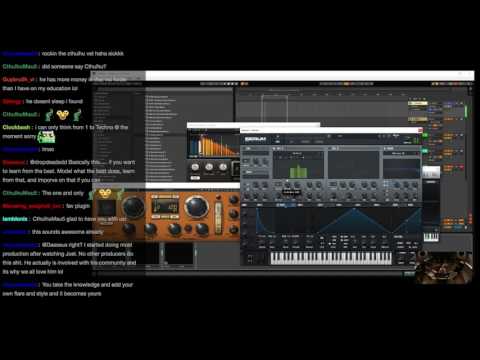Screen dimensions: 480x360
Task: Click the Serum filter response display
Action: pyautogui.click(x=401, y=168)
